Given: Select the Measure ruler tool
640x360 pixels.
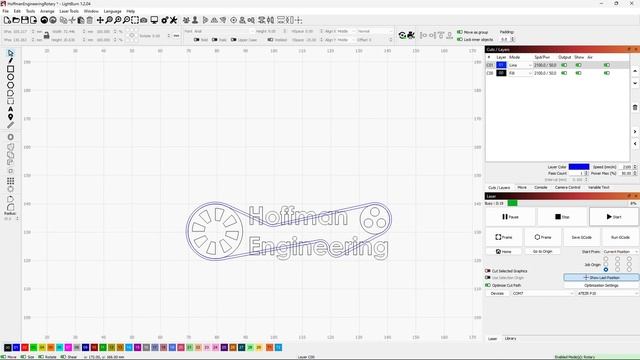Looking at the screenshot, I should [11, 125].
